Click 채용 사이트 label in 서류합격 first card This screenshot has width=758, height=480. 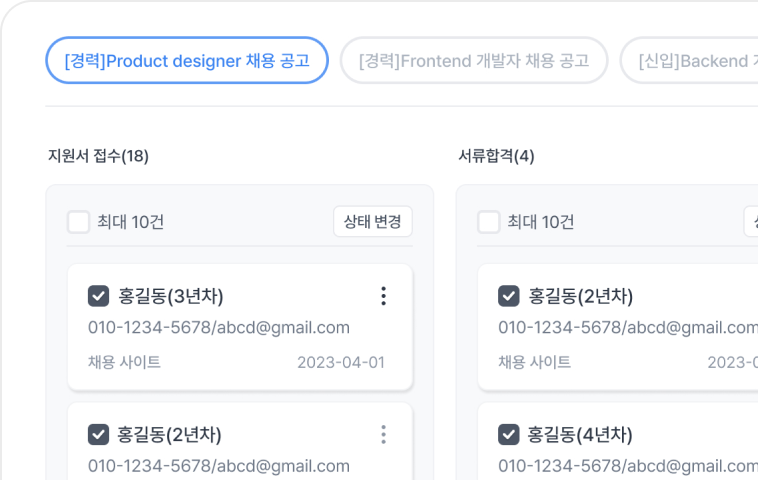[x=534, y=362]
